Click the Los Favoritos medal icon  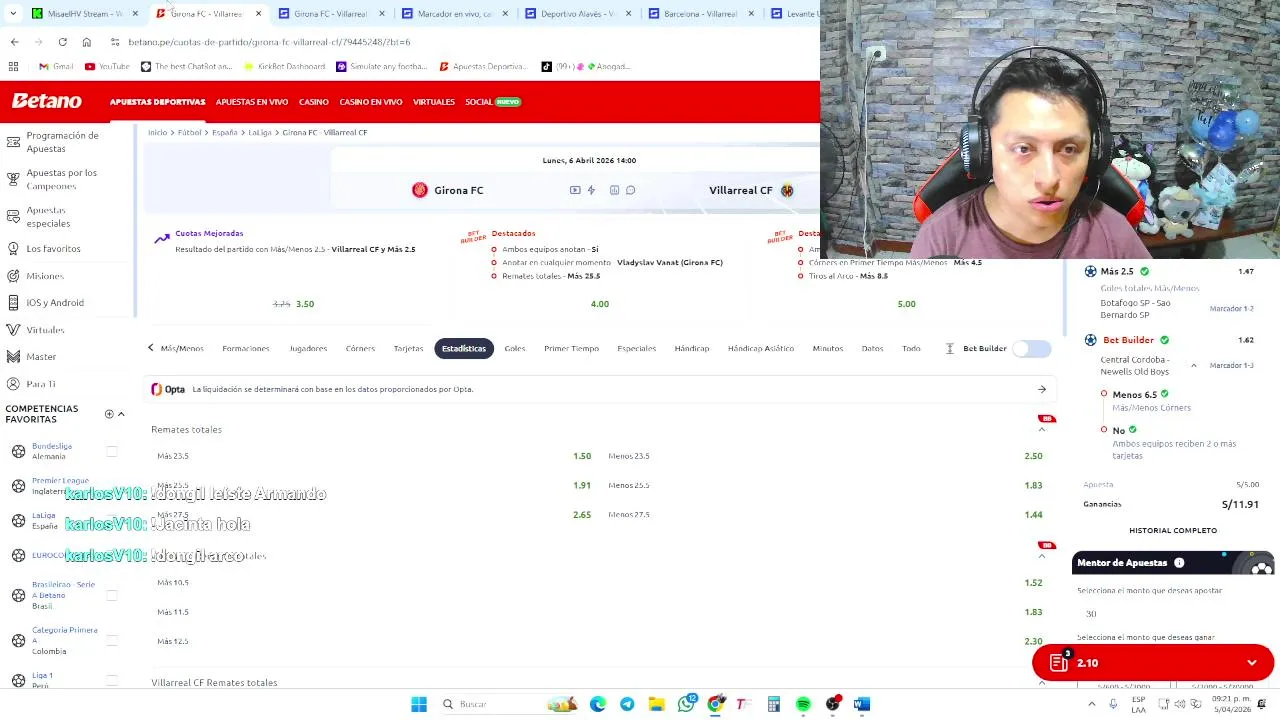point(13,248)
